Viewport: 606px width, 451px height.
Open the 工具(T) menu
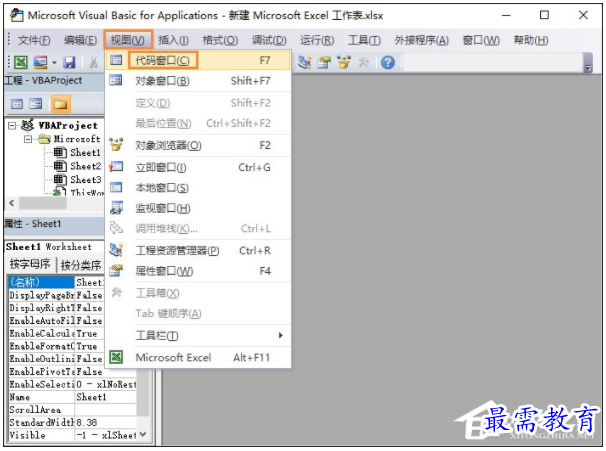[364, 40]
